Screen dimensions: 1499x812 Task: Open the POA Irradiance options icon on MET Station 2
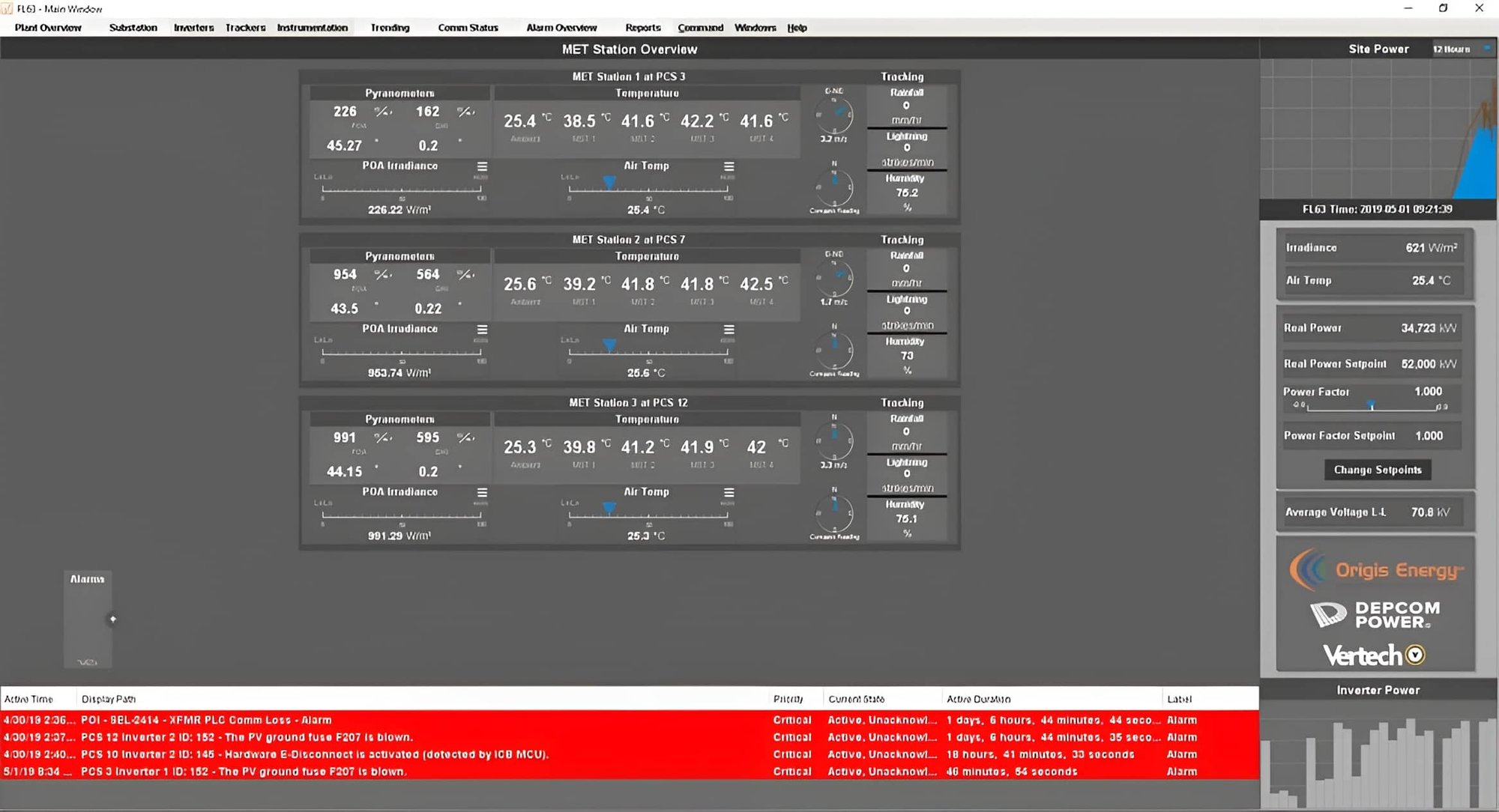(483, 330)
